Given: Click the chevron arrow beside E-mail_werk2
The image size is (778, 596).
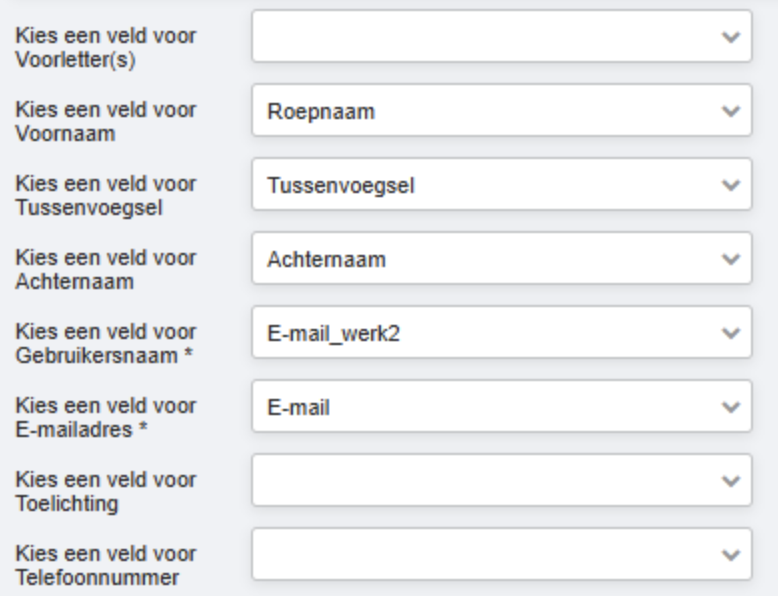Looking at the screenshot, I should [x=731, y=333].
